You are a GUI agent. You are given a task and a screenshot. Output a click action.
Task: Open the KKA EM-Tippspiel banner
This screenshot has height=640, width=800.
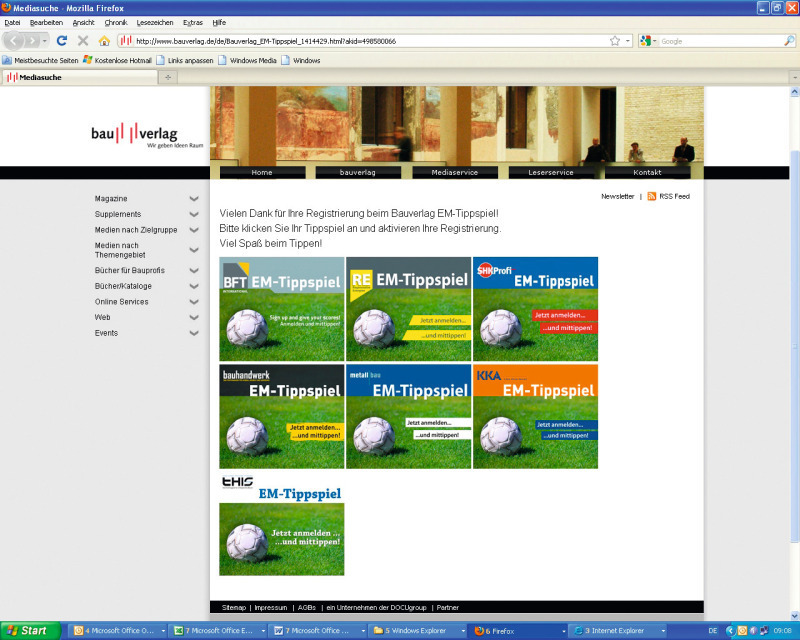pyautogui.click(x=536, y=416)
